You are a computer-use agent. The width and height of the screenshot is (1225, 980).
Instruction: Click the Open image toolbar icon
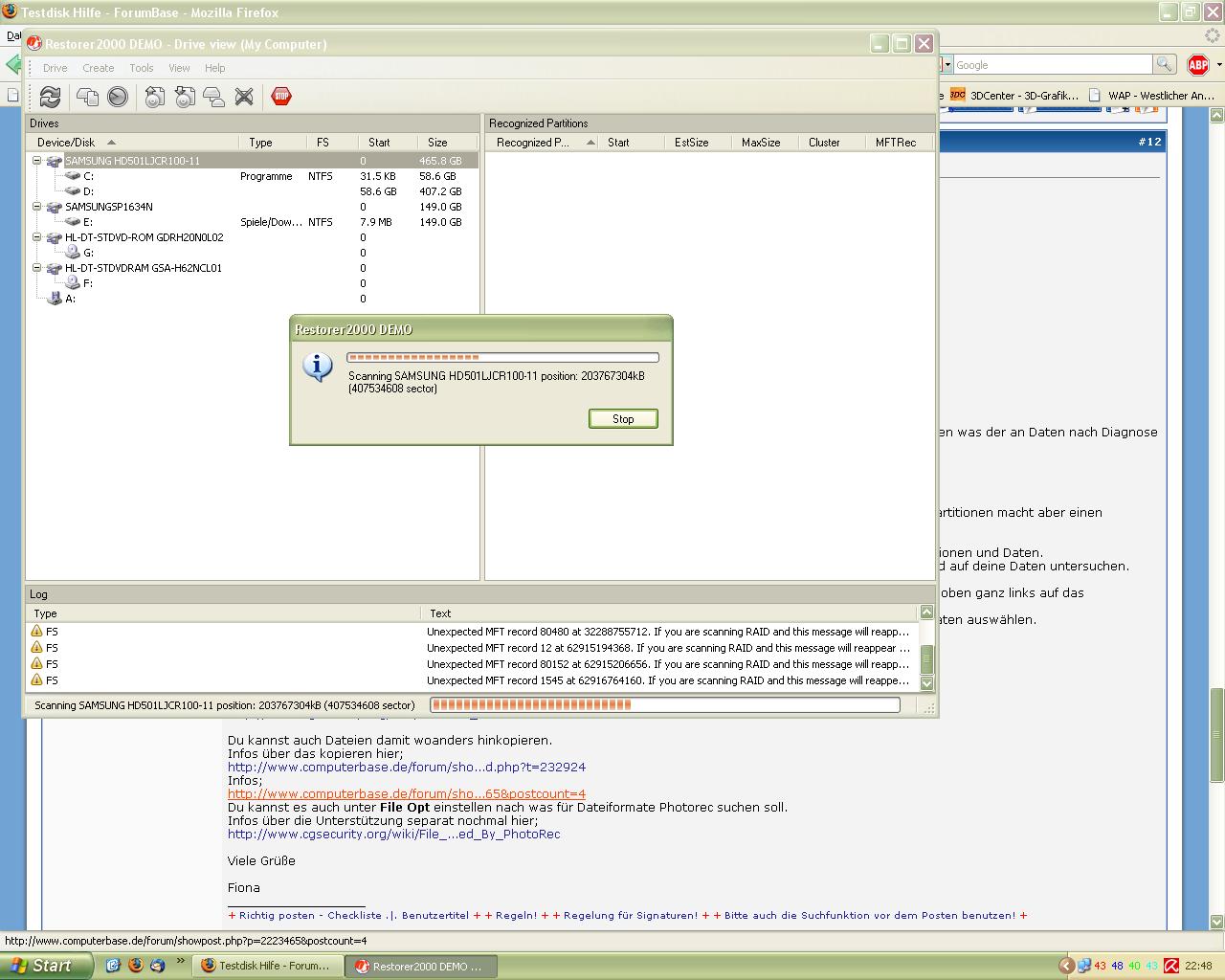tap(185, 97)
